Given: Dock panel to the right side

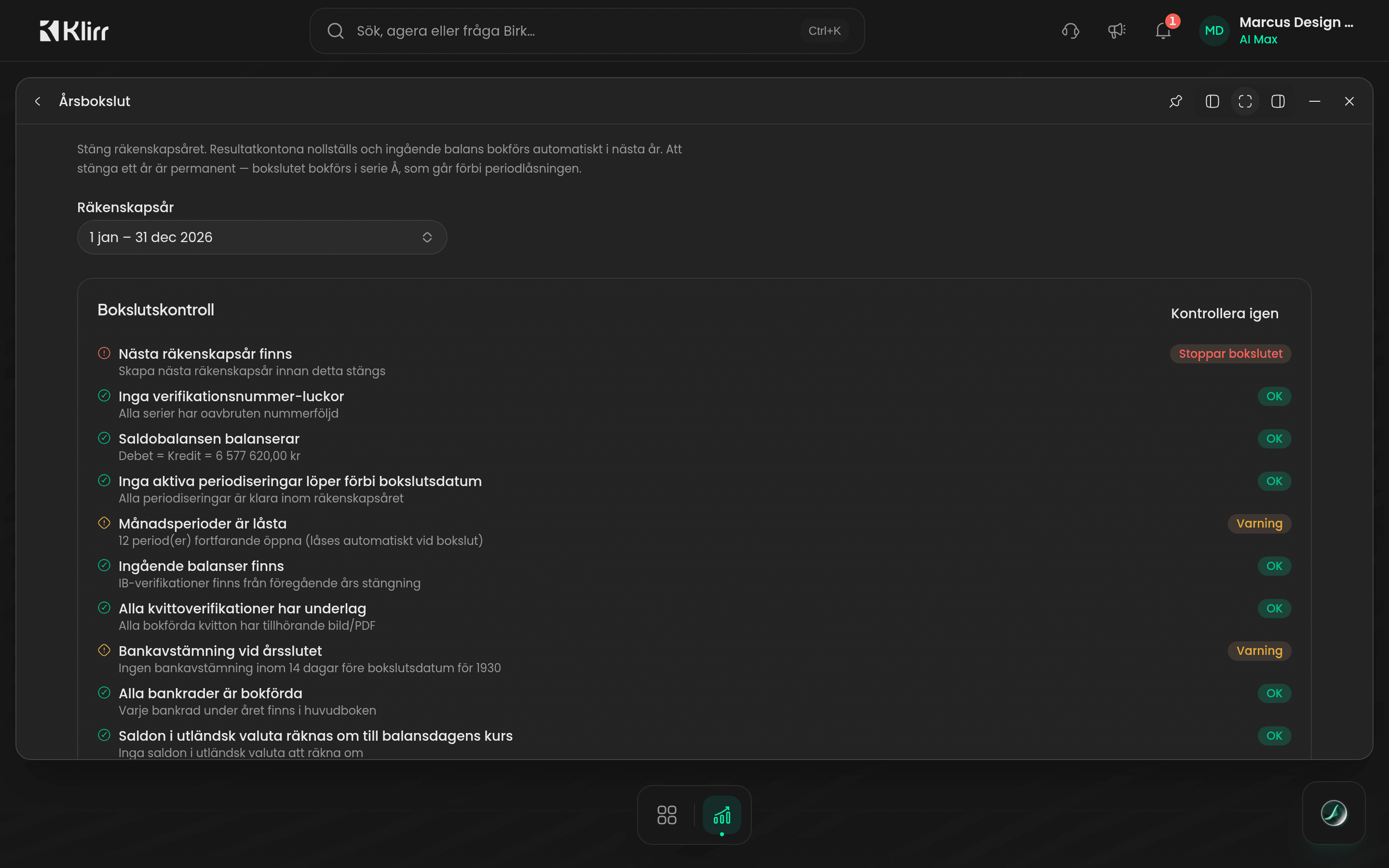Looking at the screenshot, I should point(1278,102).
